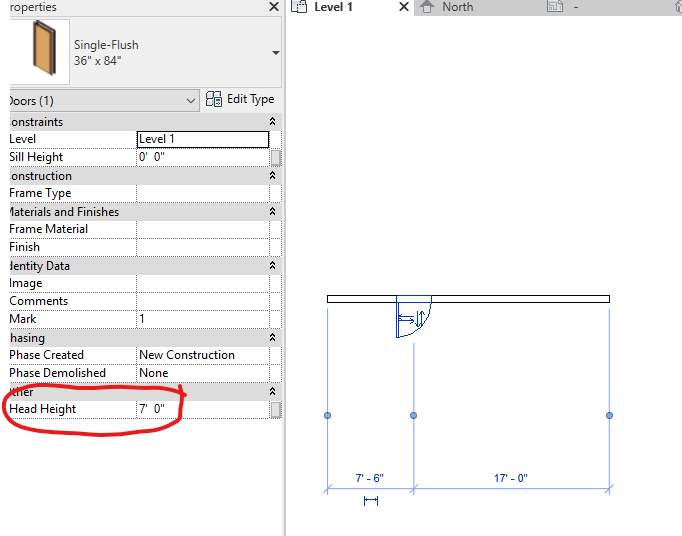The image size is (682, 536).
Task: Click the Head Height property label
Action: tap(43, 409)
